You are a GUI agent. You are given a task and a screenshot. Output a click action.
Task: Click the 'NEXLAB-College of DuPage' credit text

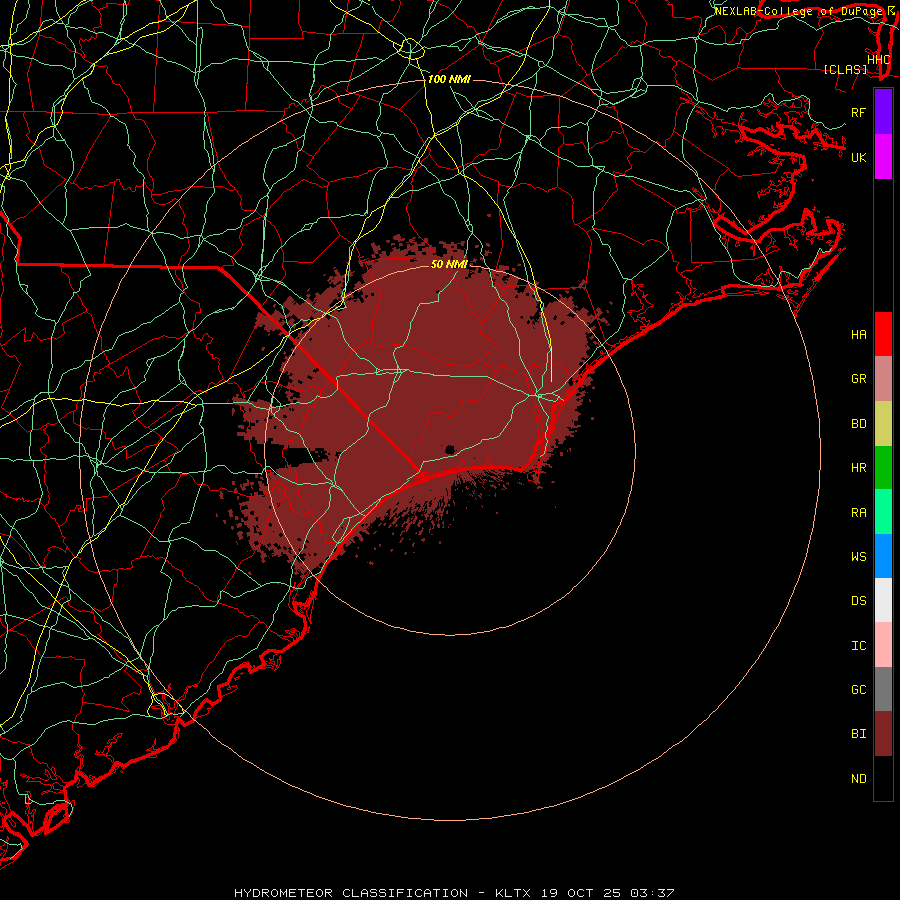tap(798, 11)
